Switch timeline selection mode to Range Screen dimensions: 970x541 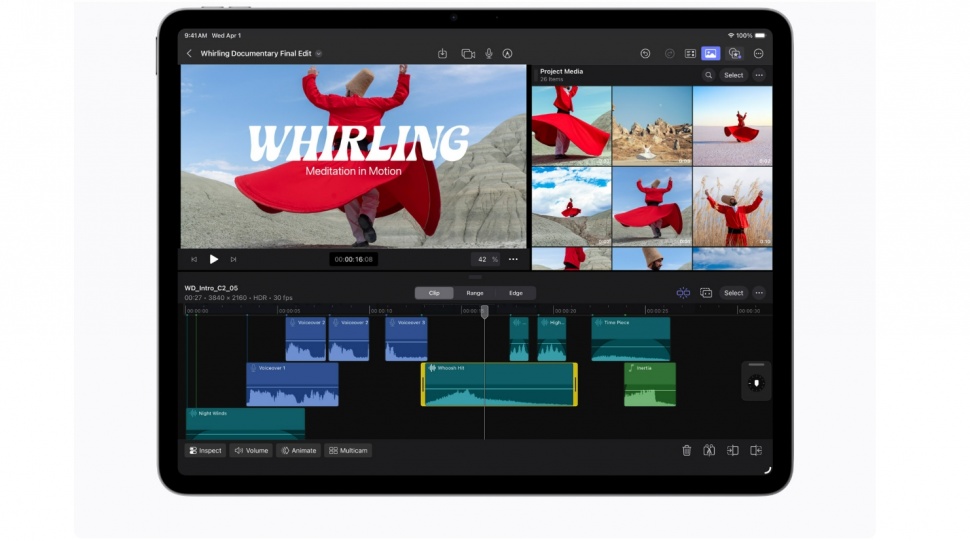point(474,293)
